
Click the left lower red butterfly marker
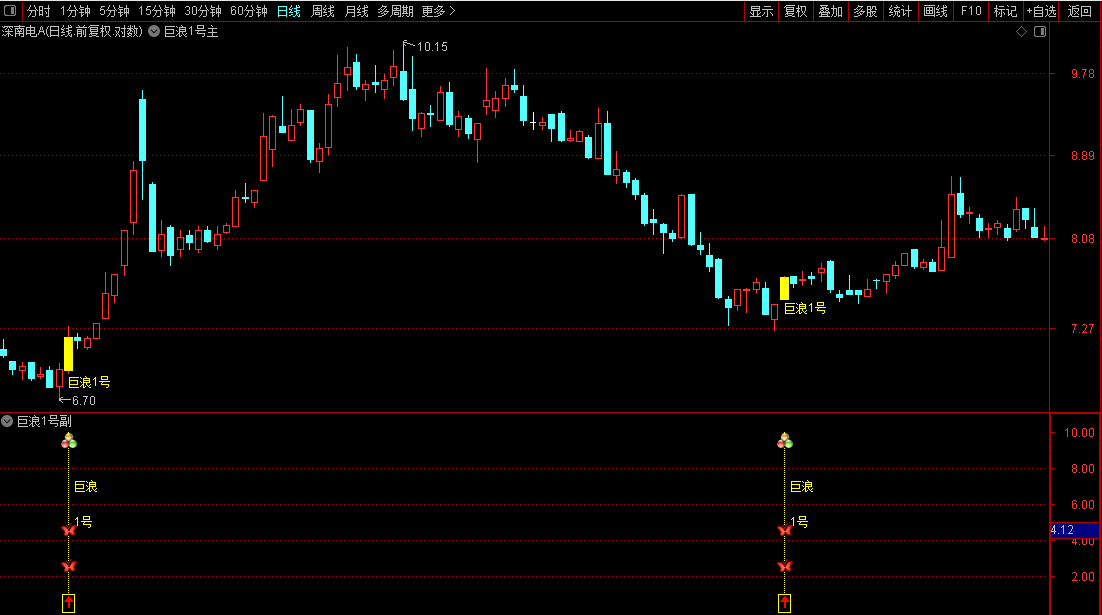(68, 566)
